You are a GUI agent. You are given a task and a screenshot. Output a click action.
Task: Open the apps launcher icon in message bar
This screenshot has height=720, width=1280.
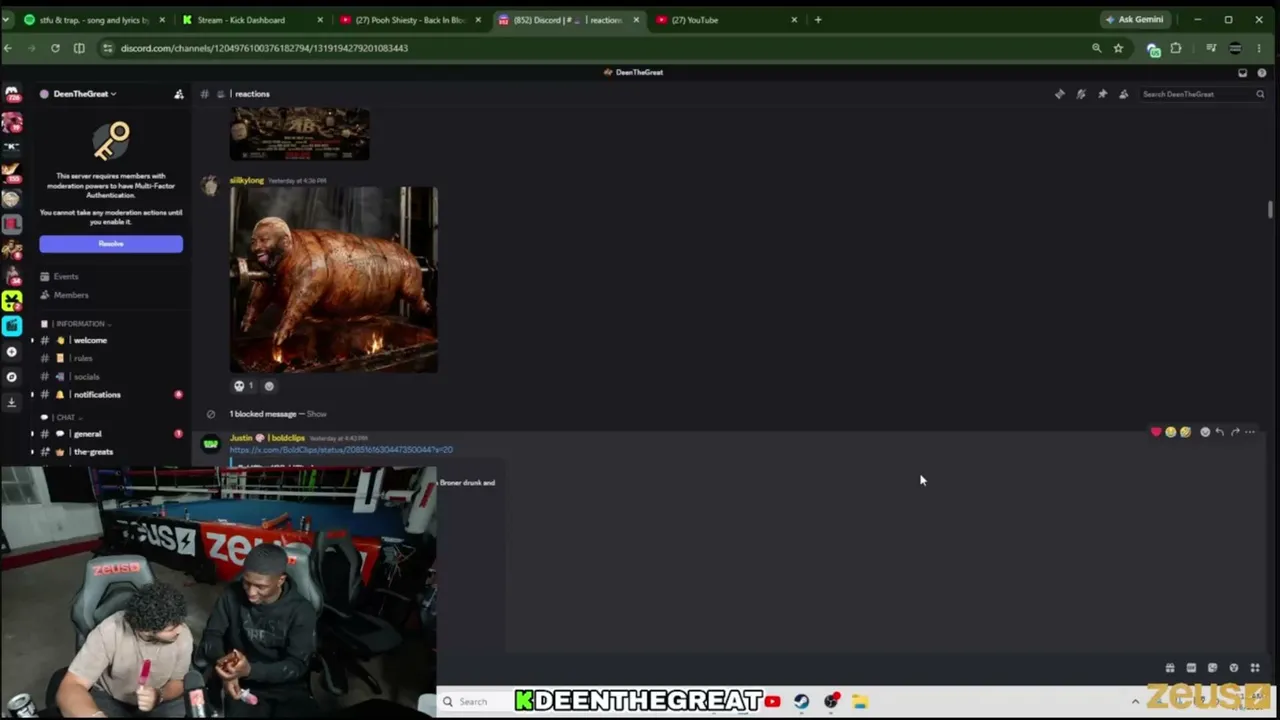1255,668
